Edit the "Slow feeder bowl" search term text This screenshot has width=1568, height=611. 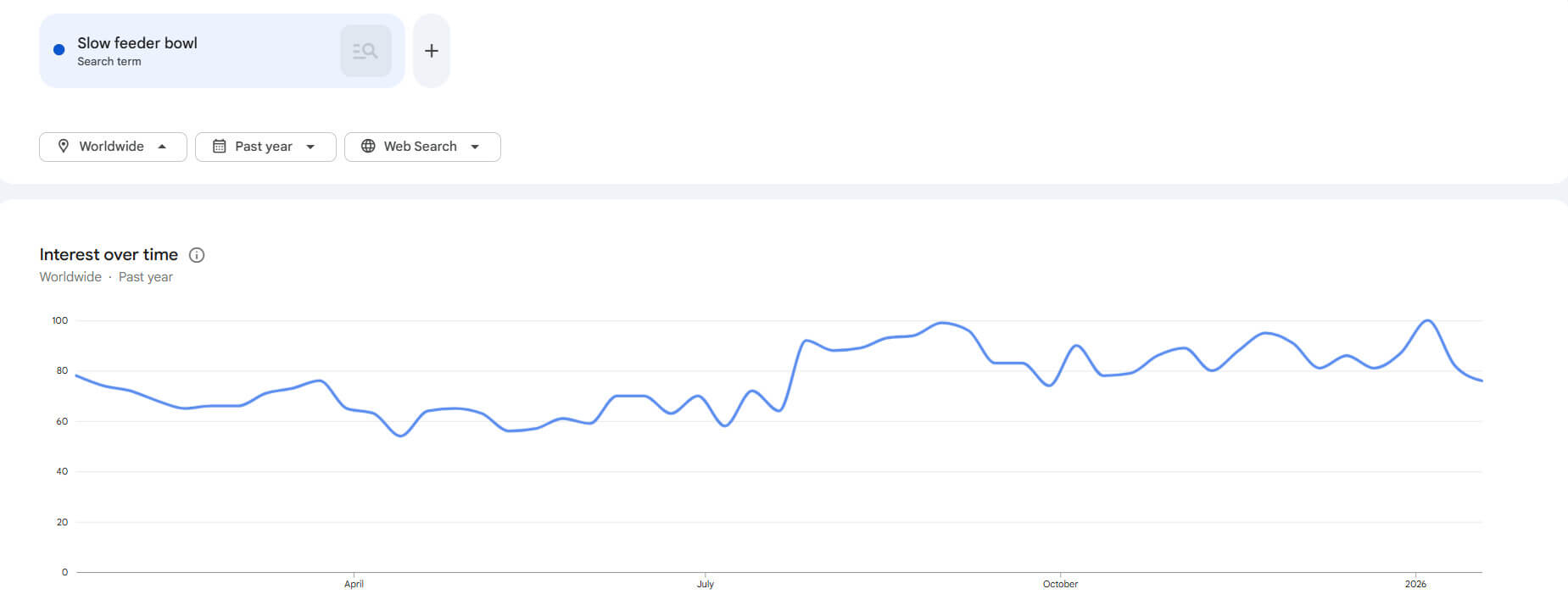(x=137, y=43)
